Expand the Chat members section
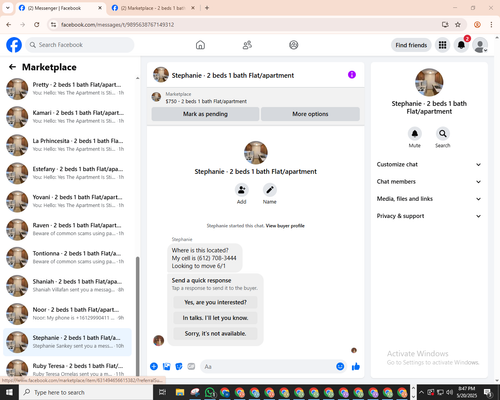 click(429, 182)
